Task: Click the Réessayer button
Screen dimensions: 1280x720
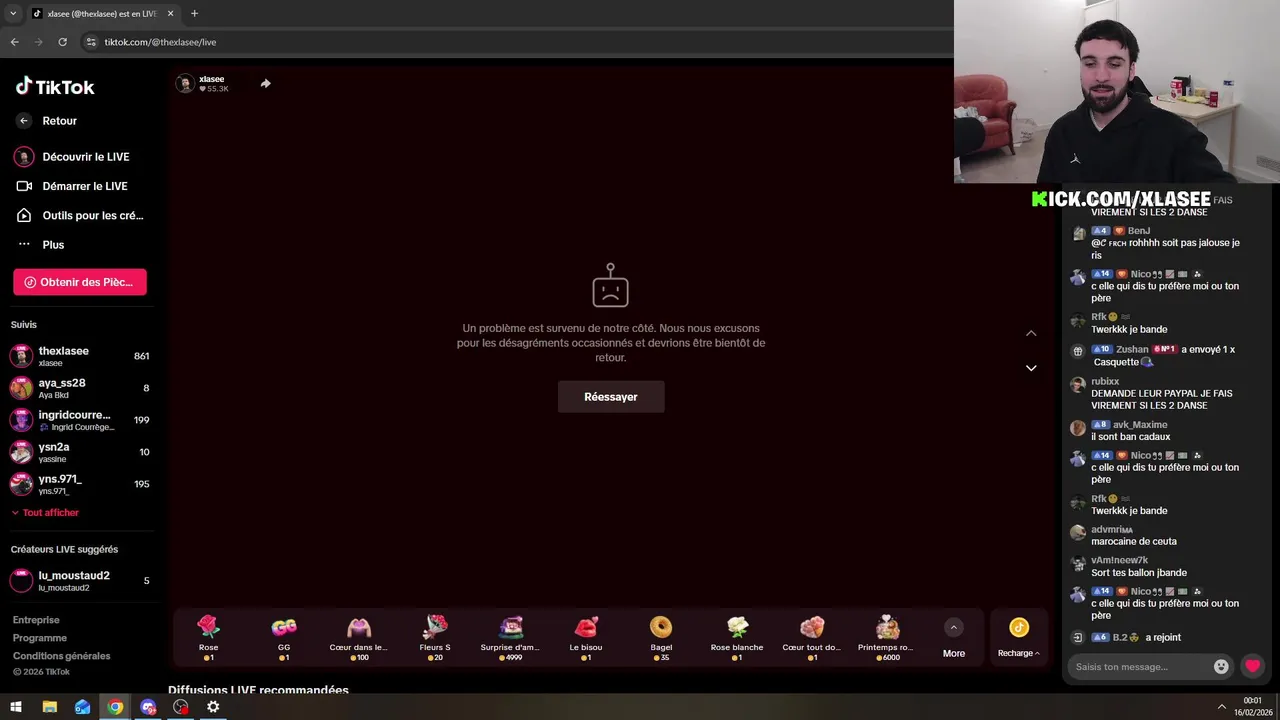Action: (x=611, y=397)
